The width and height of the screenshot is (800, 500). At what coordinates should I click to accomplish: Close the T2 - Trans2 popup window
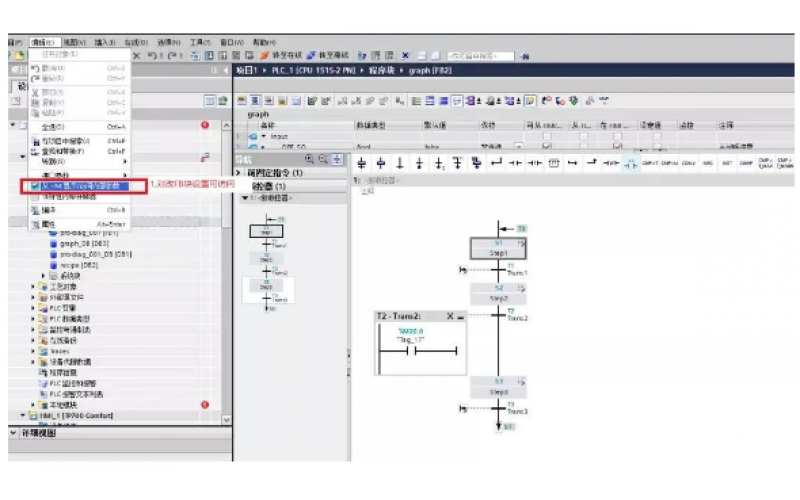point(449,315)
